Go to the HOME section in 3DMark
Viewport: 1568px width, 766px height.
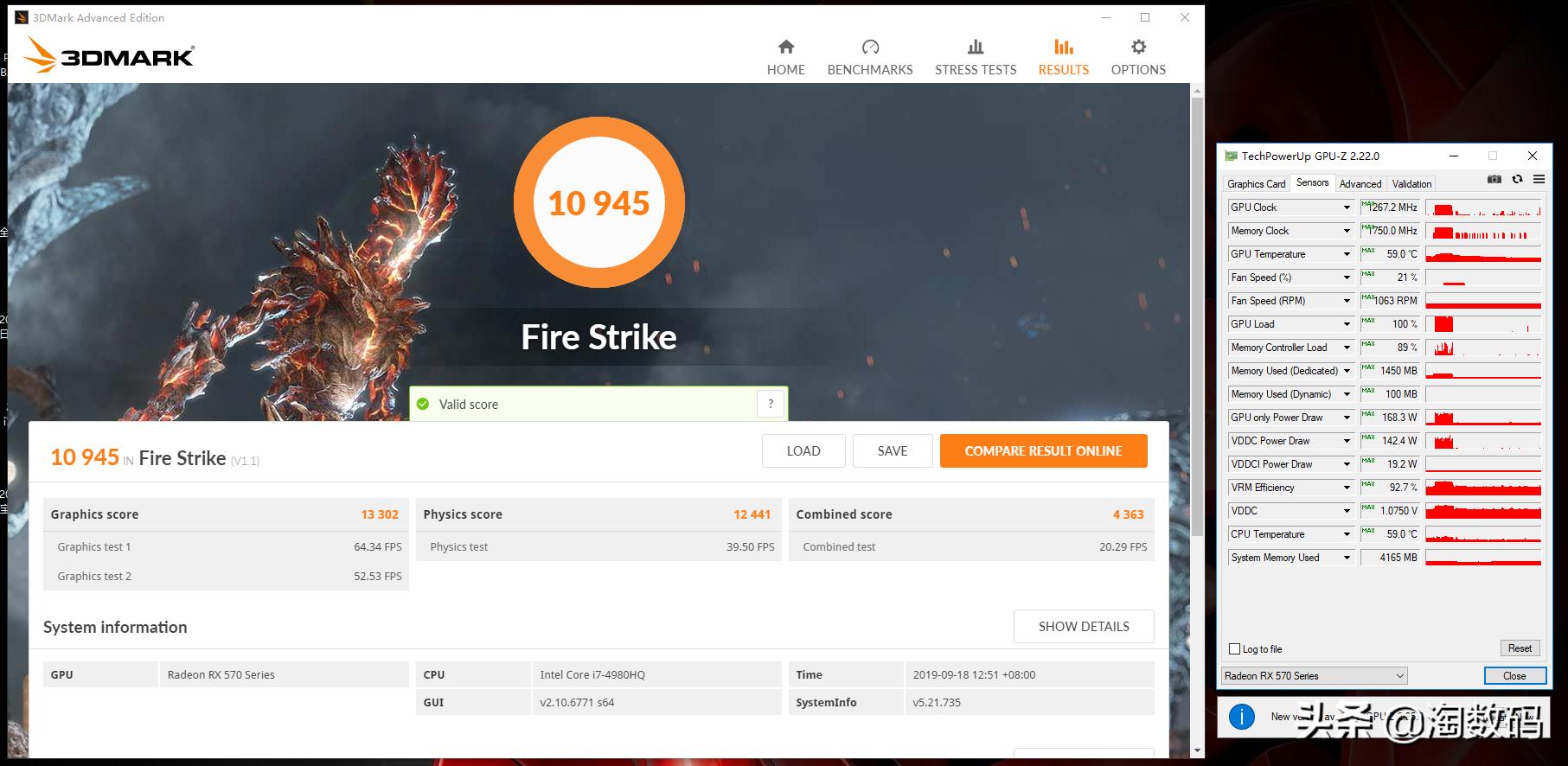785,57
